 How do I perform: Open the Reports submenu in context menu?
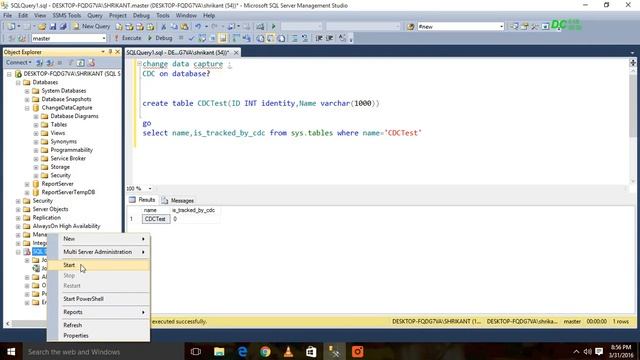[x=99, y=312]
